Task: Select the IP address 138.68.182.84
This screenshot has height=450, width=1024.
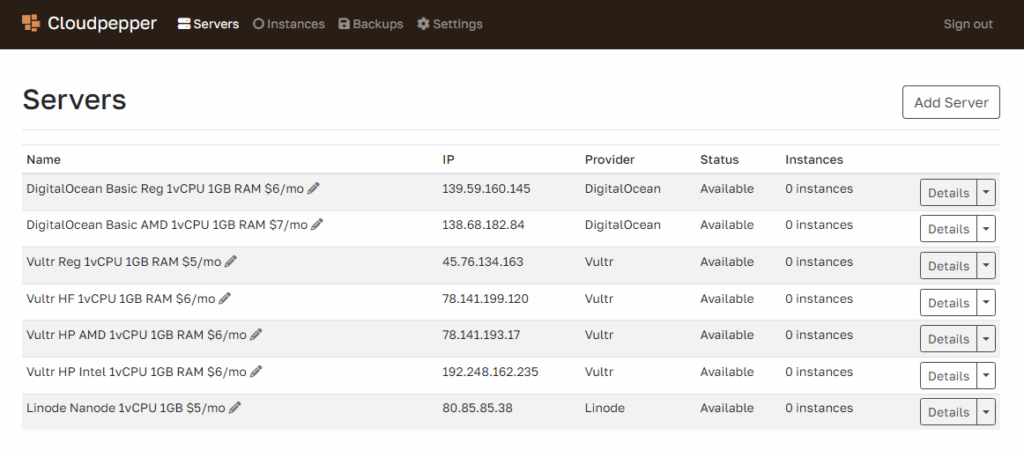Action: [483, 225]
